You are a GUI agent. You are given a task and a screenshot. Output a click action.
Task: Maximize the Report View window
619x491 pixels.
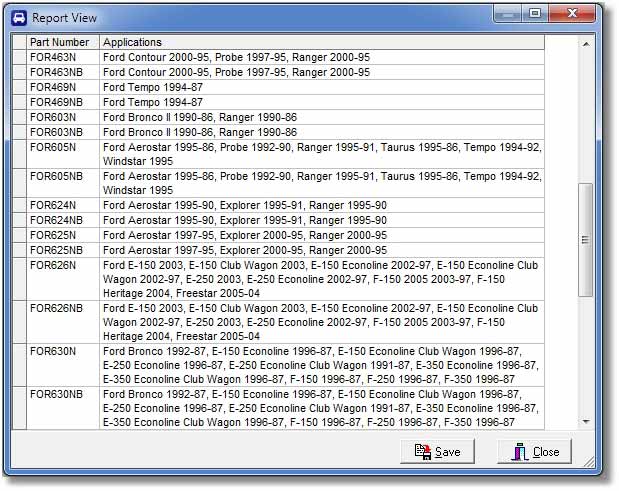[536, 13]
